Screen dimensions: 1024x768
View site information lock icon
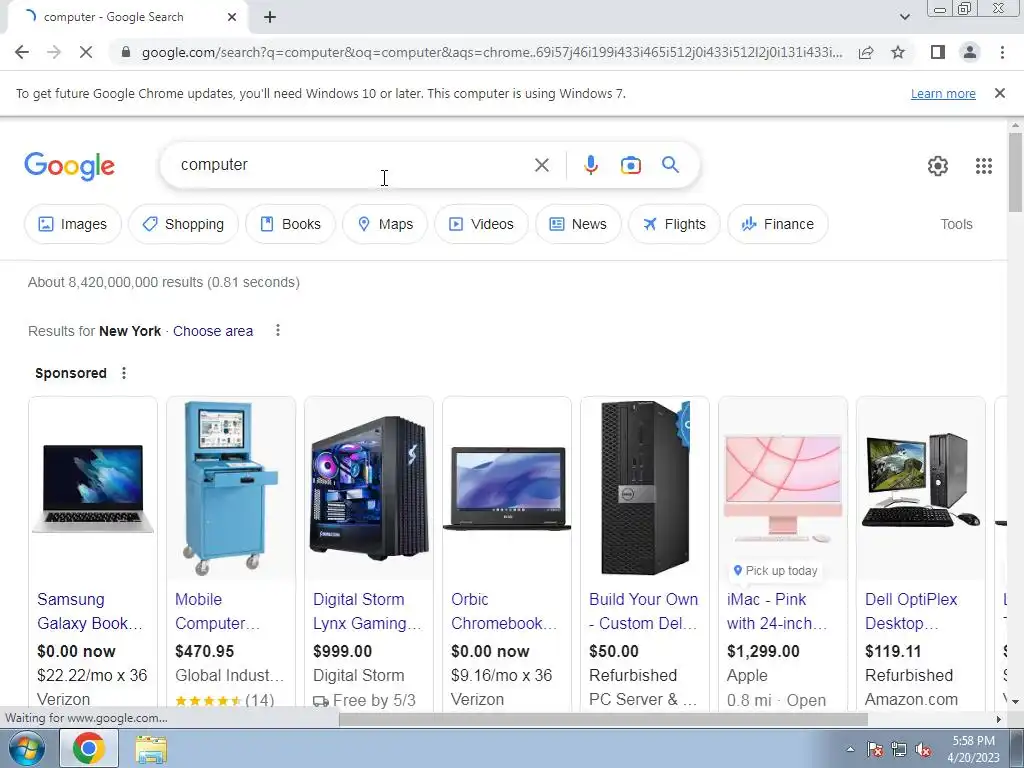126,52
